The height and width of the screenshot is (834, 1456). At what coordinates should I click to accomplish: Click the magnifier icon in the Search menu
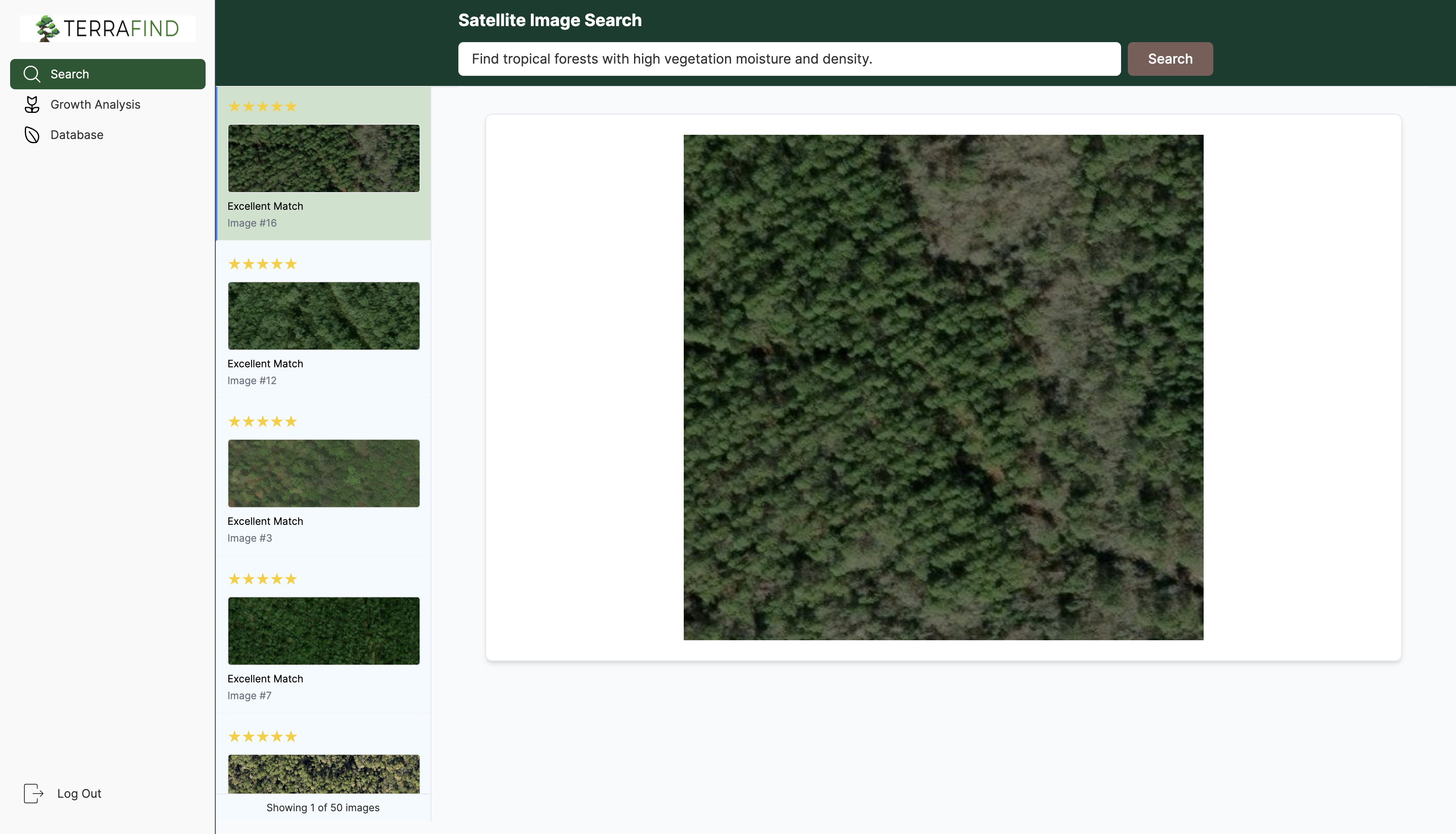[x=32, y=74]
